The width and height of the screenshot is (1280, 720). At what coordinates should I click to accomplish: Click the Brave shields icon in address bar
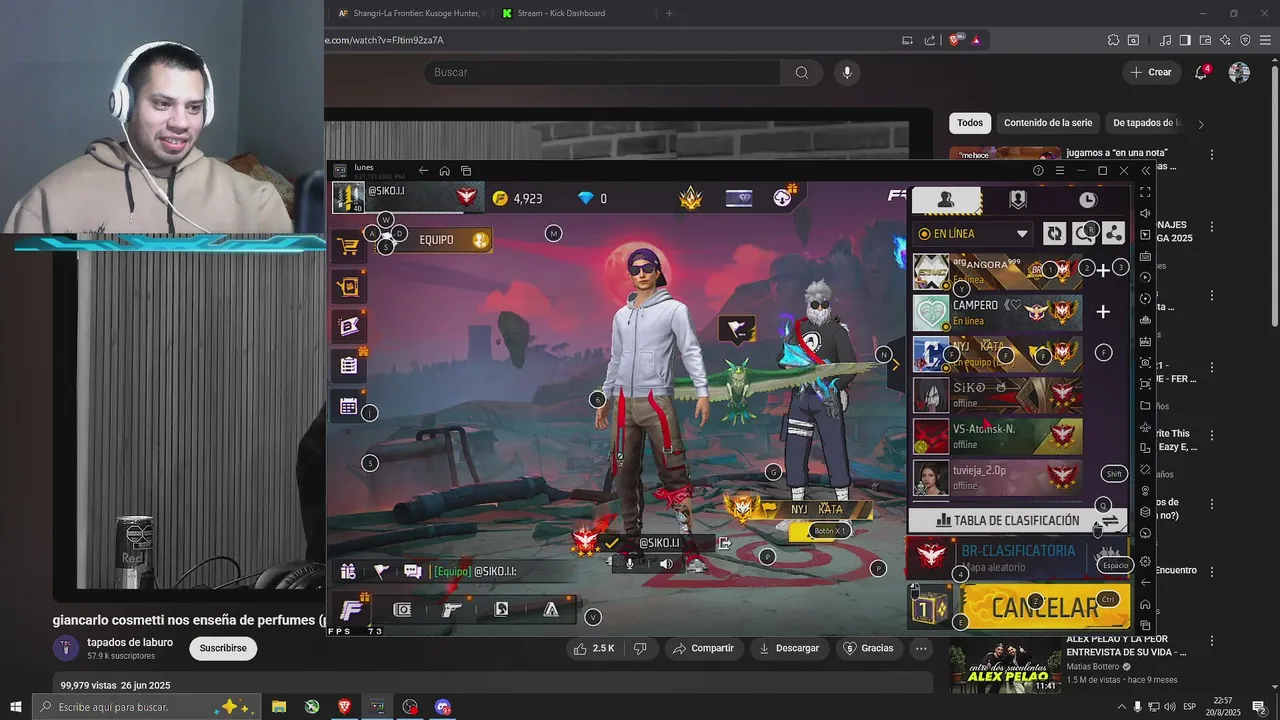click(954, 40)
